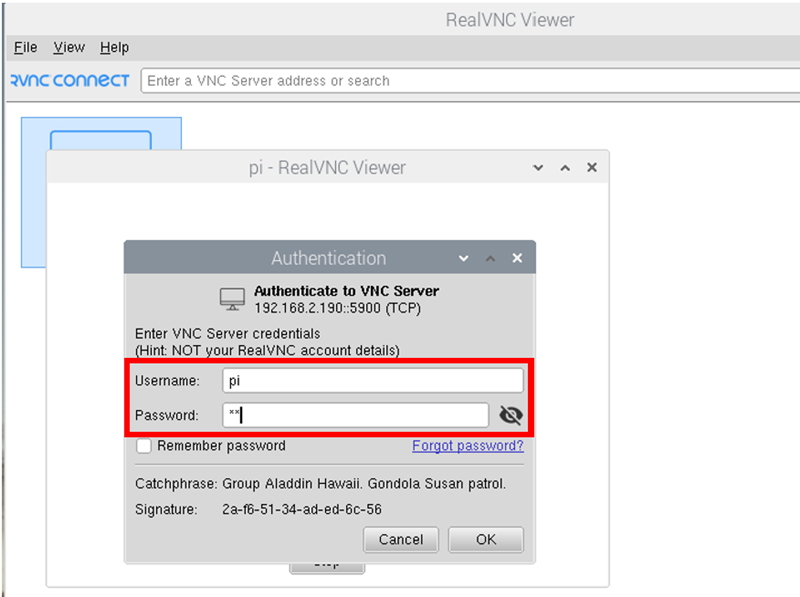This screenshot has height=597, width=800.
Task: Click into the Username field
Action: click(373, 381)
